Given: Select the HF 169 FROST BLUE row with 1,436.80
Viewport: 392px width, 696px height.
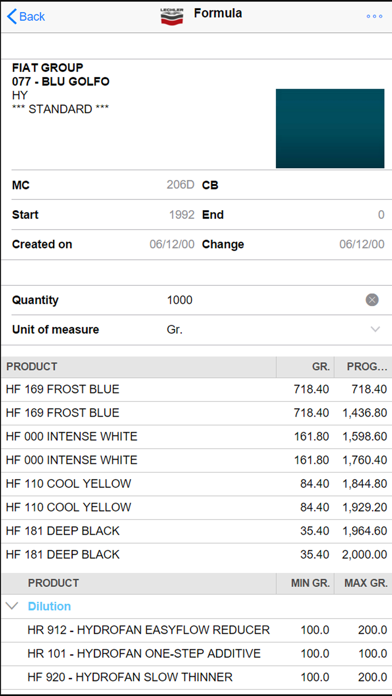Looking at the screenshot, I should click(196, 413).
